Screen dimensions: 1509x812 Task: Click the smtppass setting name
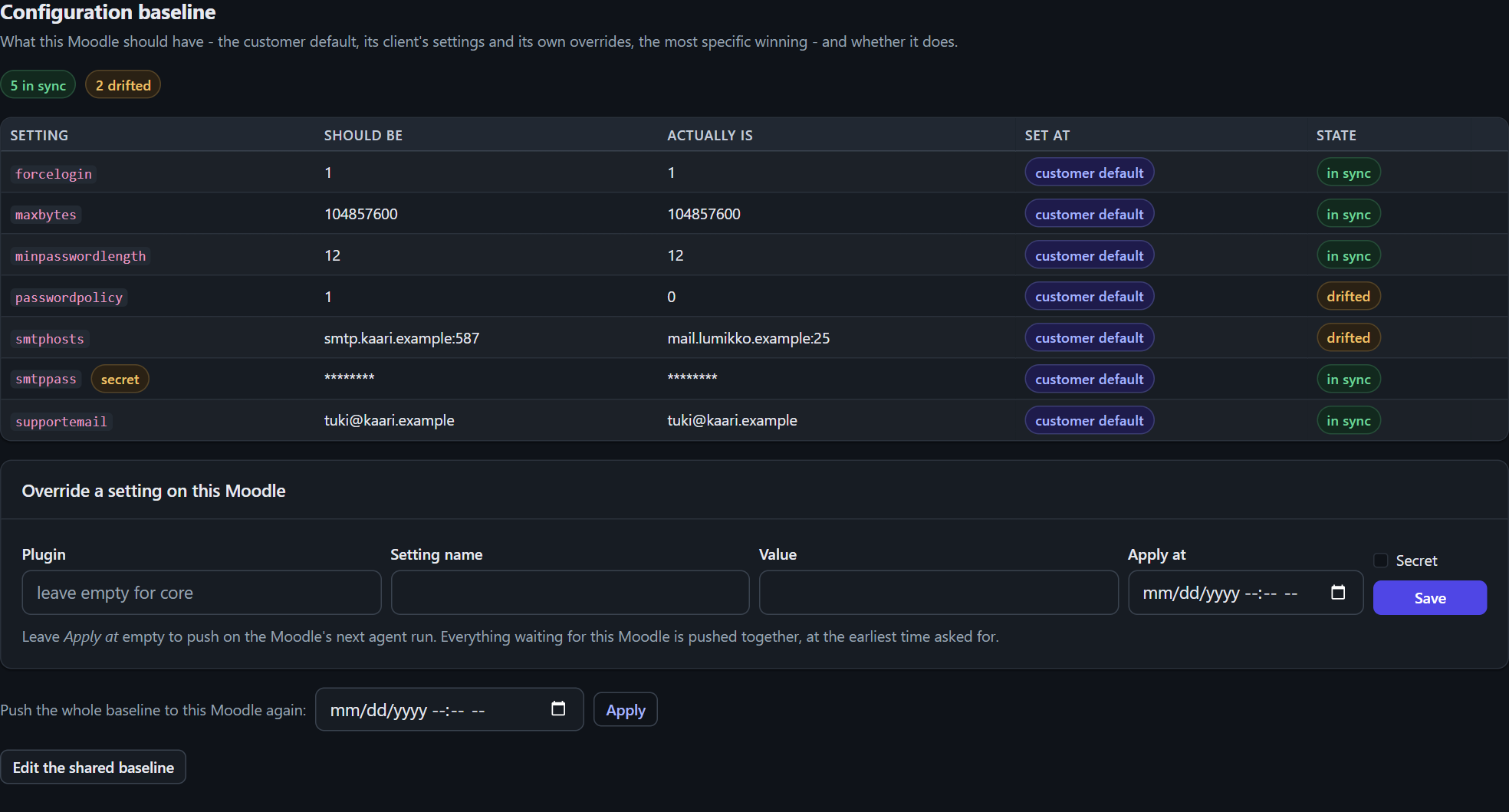pos(46,379)
